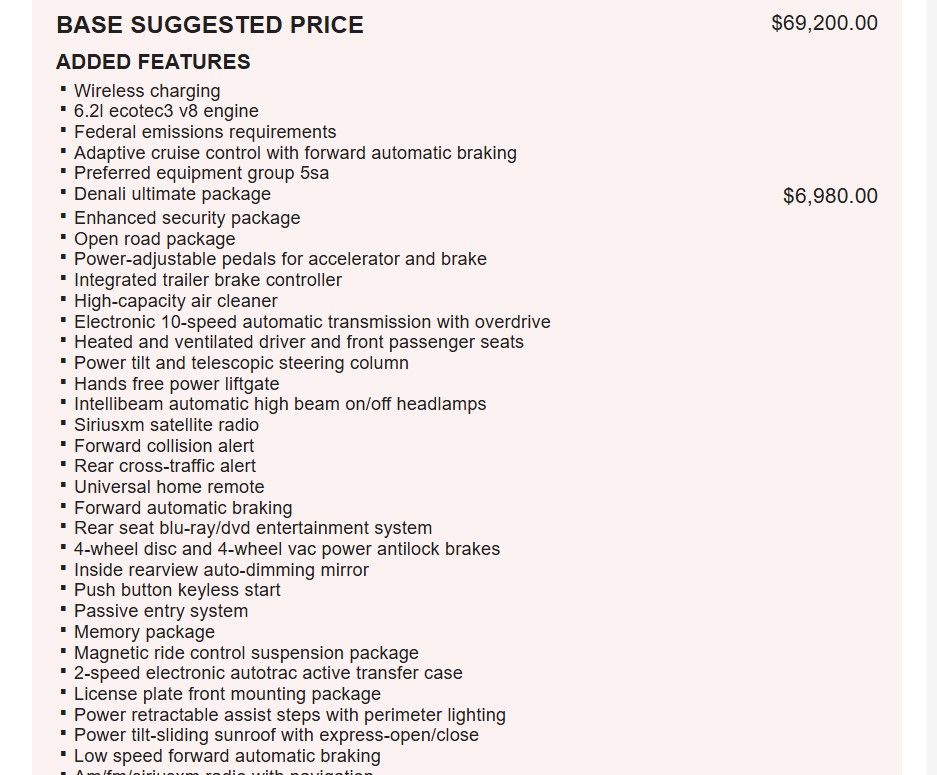This screenshot has width=937, height=775.
Task: Click the Denali ultimate package item
Action: point(172,194)
